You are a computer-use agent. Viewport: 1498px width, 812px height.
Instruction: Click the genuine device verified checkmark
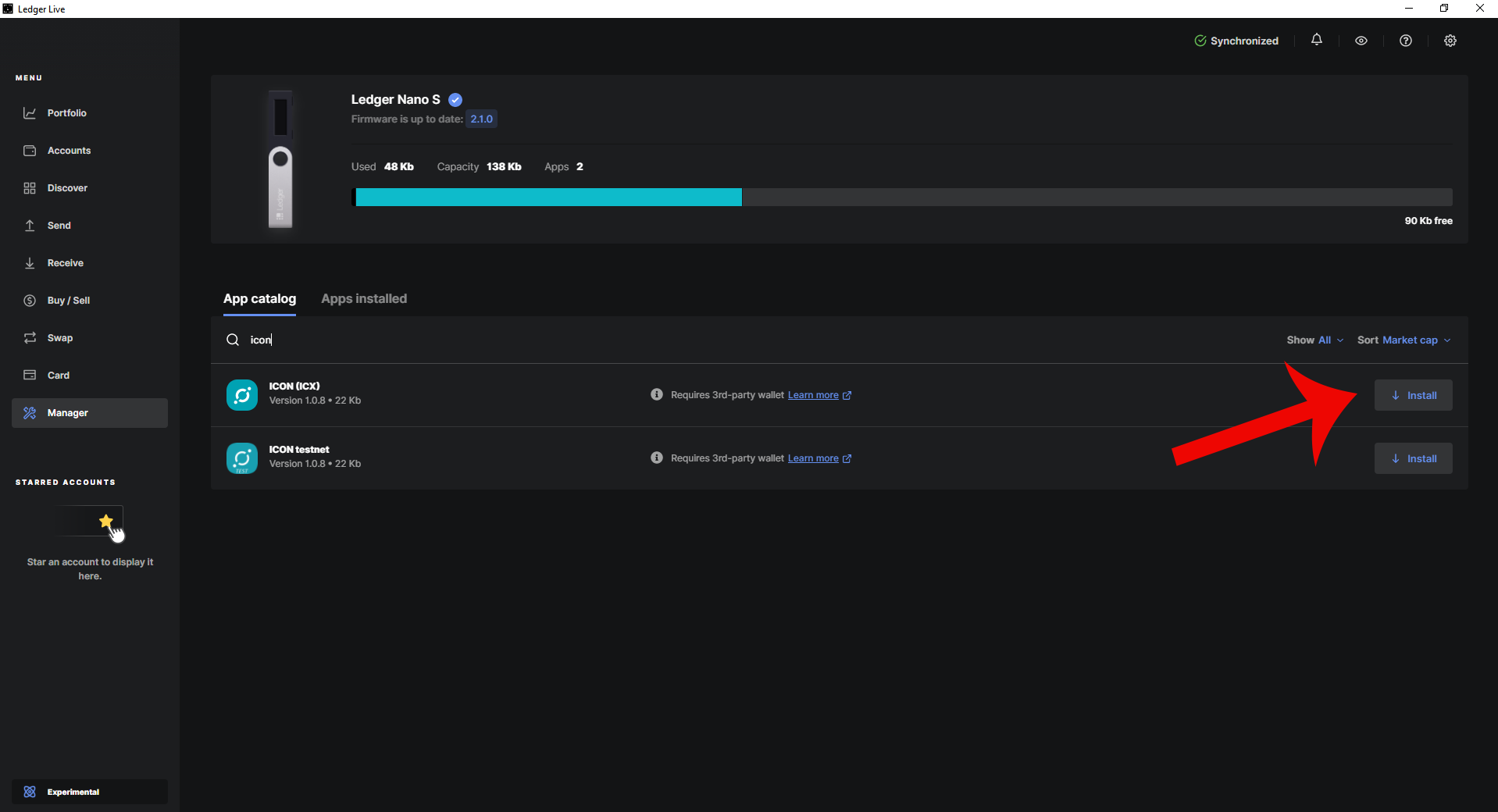pyautogui.click(x=455, y=100)
